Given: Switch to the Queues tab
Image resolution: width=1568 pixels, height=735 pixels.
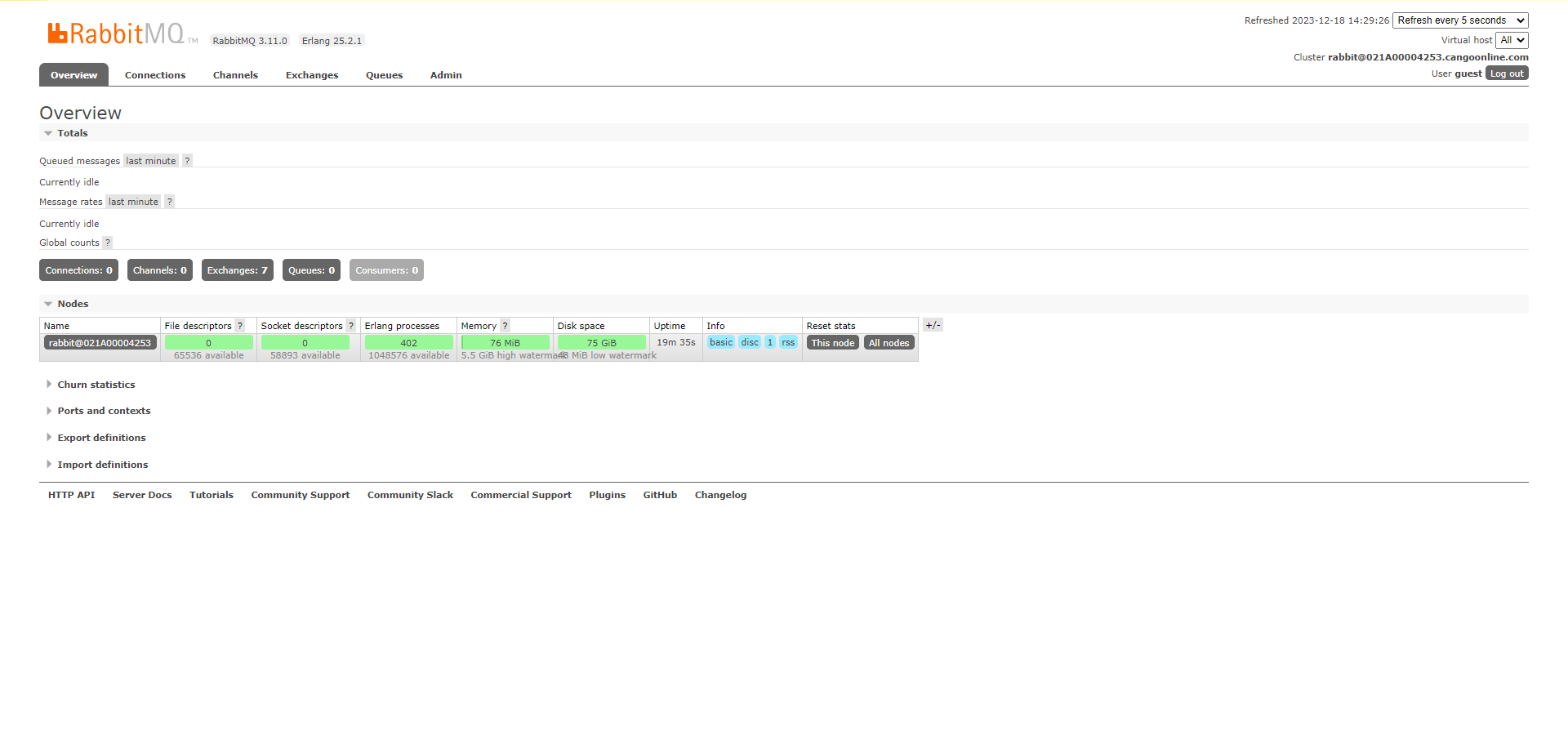Looking at the screenshot, I should point(384,75).
